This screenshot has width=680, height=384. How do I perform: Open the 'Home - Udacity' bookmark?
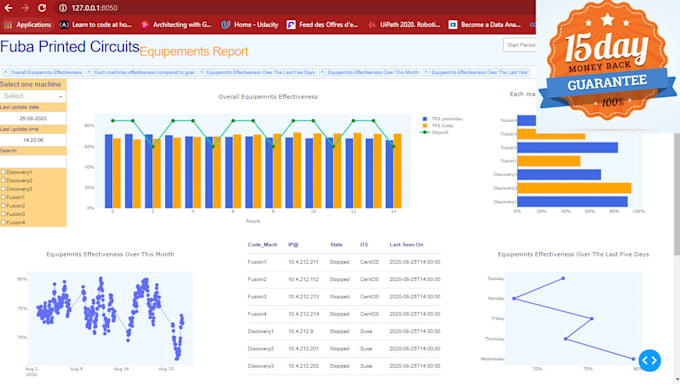pos(250,25)
